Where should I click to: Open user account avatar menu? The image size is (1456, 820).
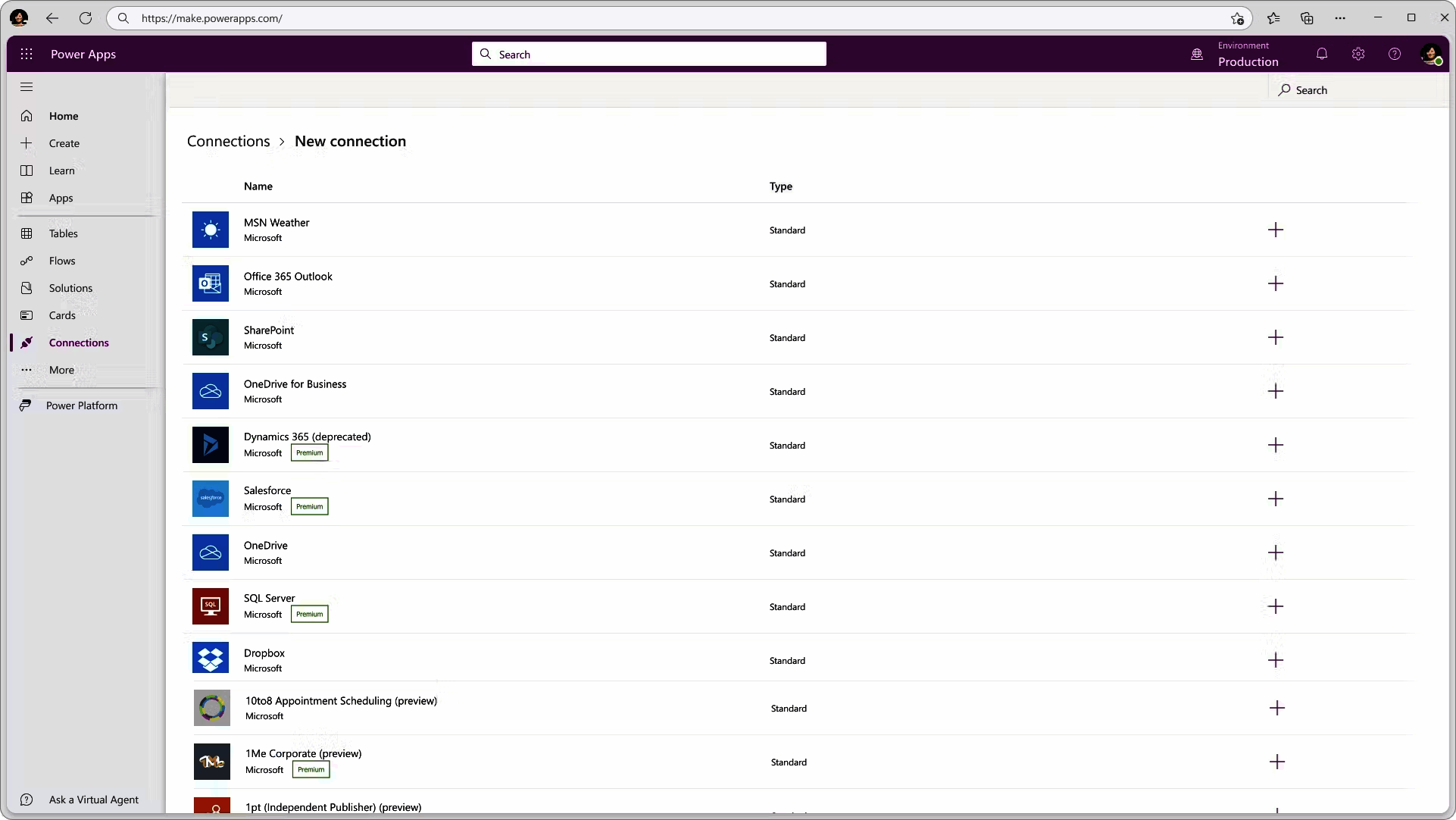(1431, 54)
